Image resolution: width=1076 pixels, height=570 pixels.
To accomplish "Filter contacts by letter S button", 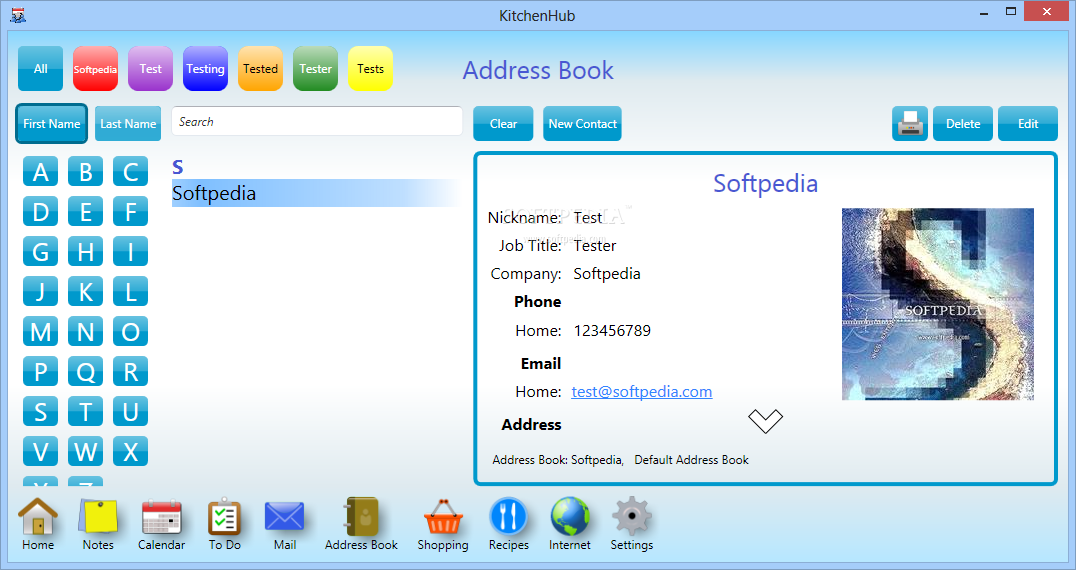I will (40, 412).
